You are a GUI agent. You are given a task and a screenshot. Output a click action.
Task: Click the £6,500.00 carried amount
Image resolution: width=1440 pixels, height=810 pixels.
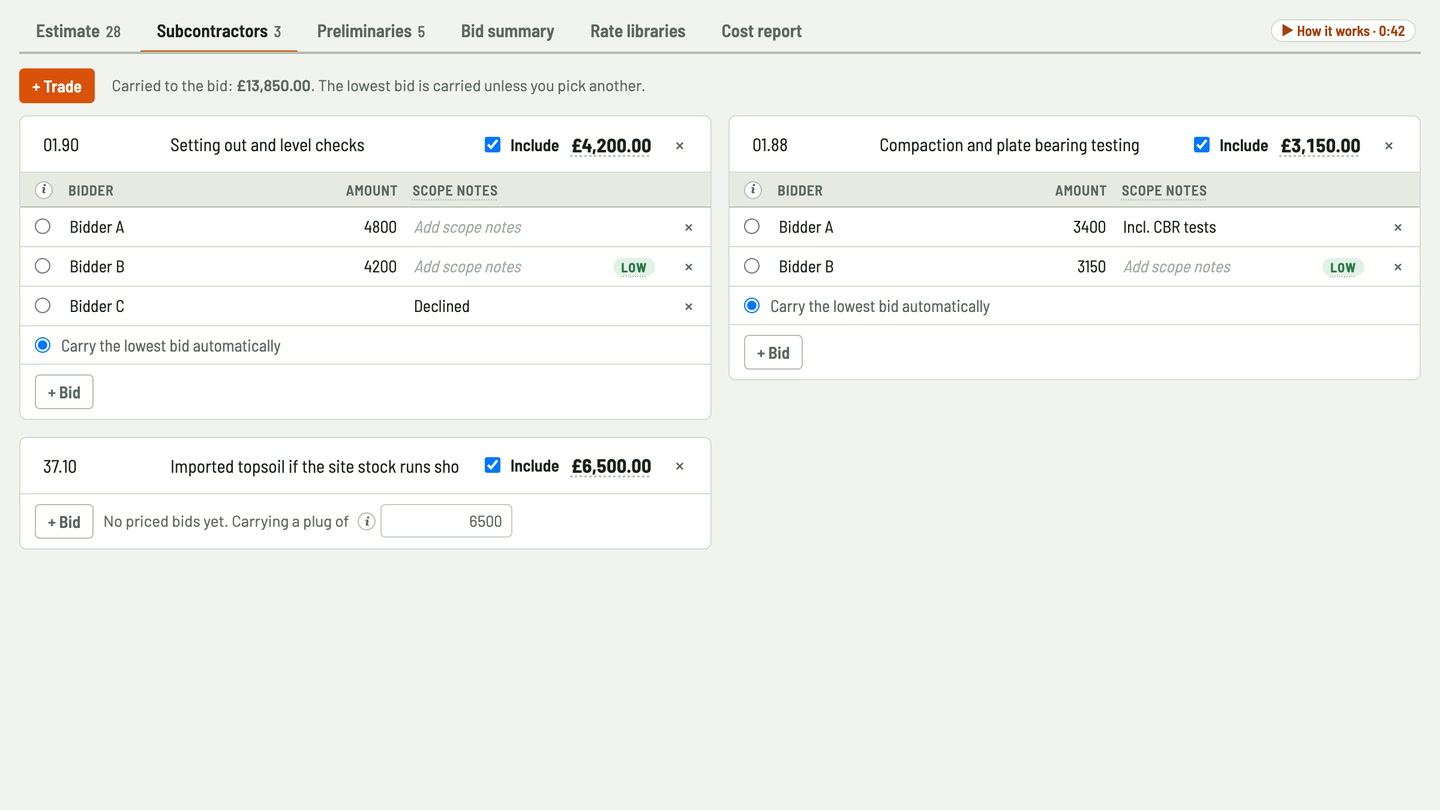click(x=611, y=466)
